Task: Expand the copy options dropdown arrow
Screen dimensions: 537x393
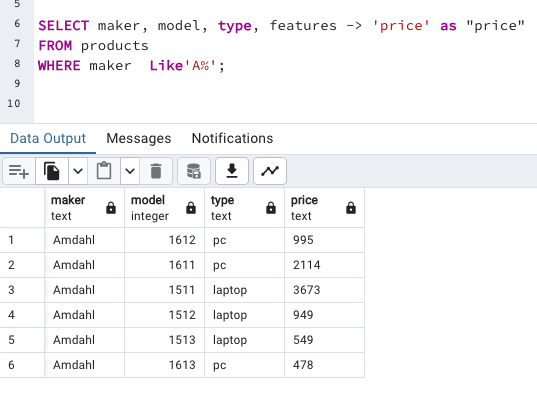Action: click(78, 171)
